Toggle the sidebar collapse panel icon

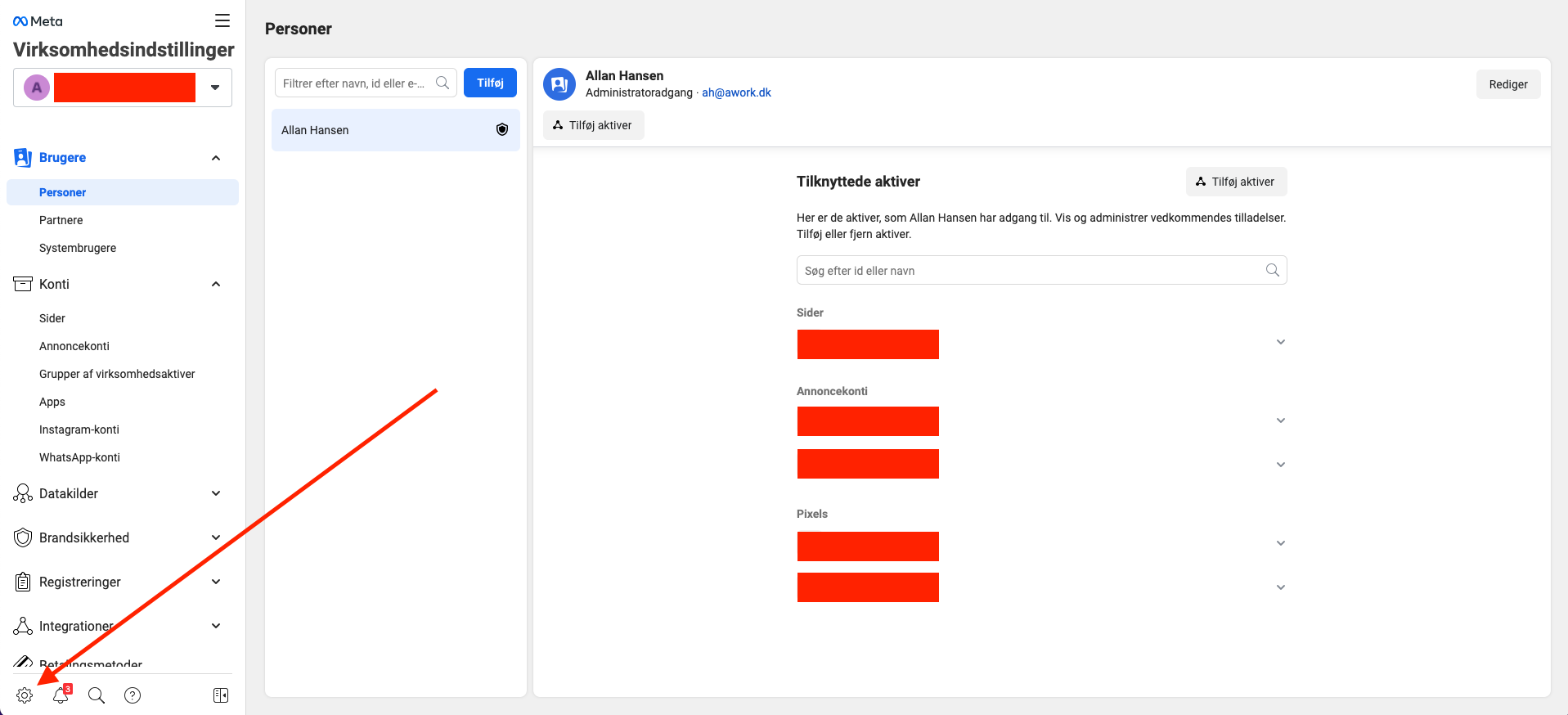click(221, 695)
